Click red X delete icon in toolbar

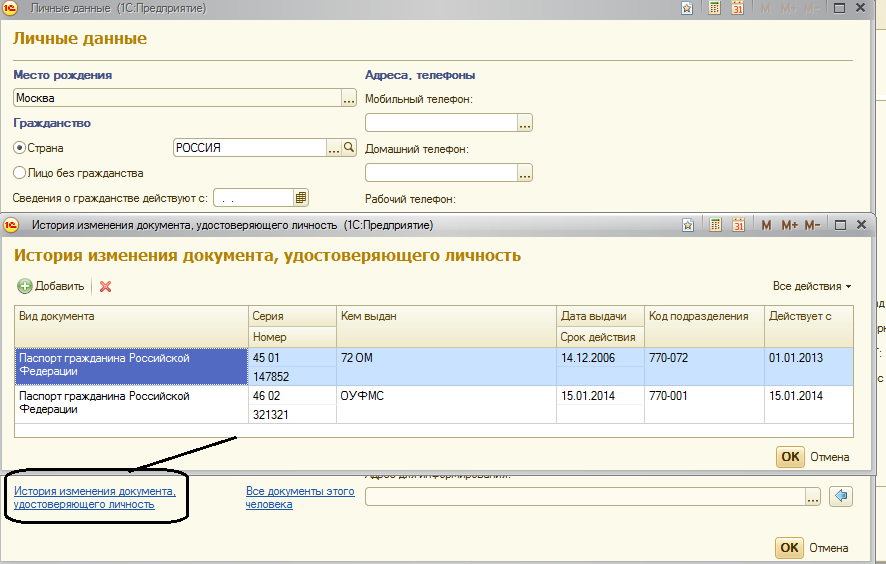[105, 287]
